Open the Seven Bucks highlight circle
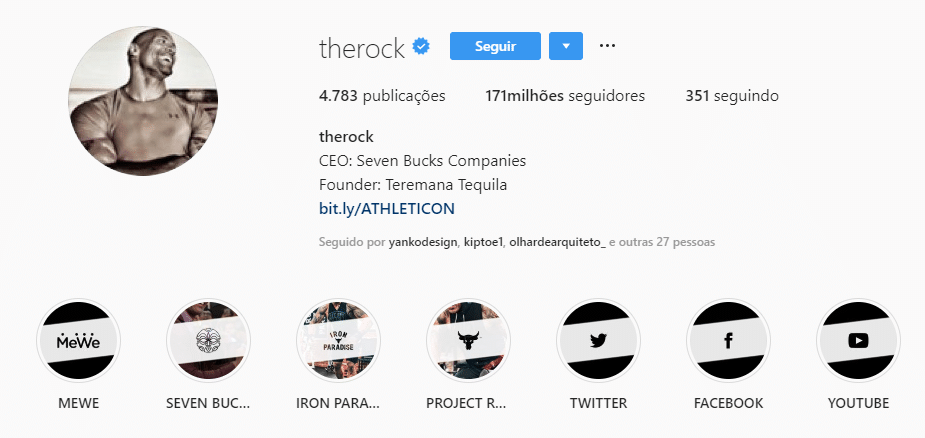Image resolution: width=925 pixels, height=438 pixels. tap(208, 341)
